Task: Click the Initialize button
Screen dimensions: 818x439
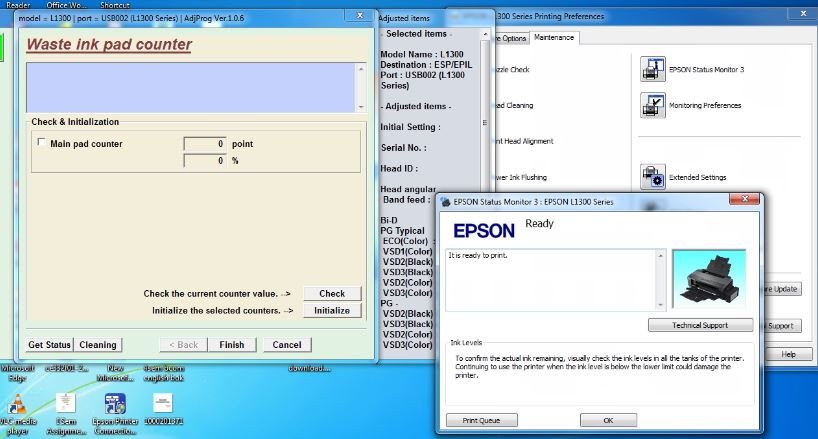Action: [x=332, y=310]
